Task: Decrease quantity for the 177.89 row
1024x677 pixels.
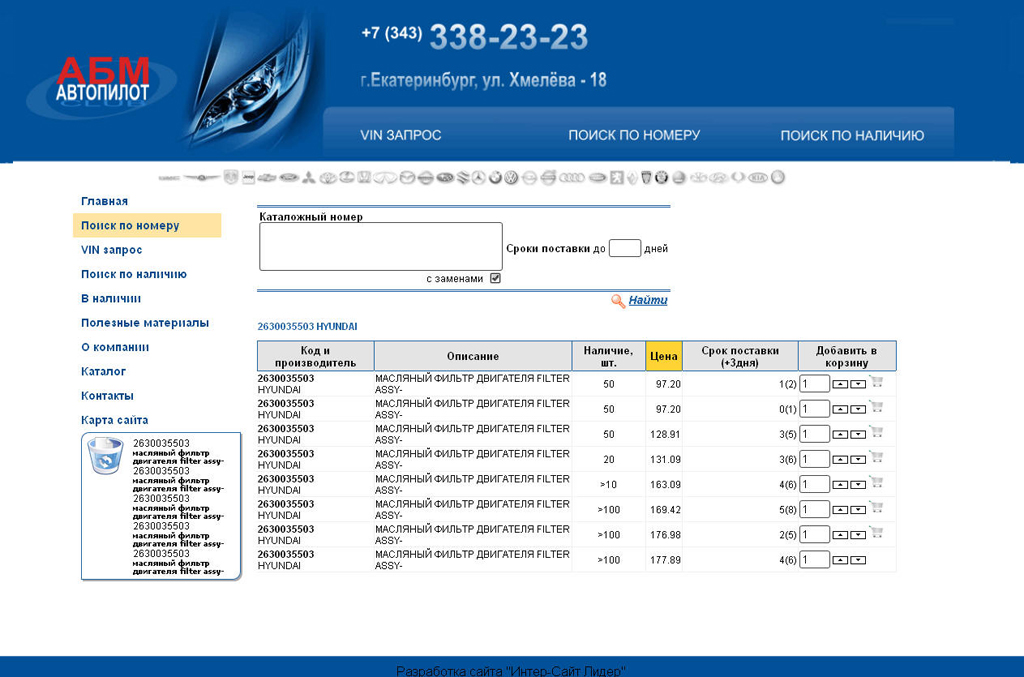Action: [x=858, y=560]
